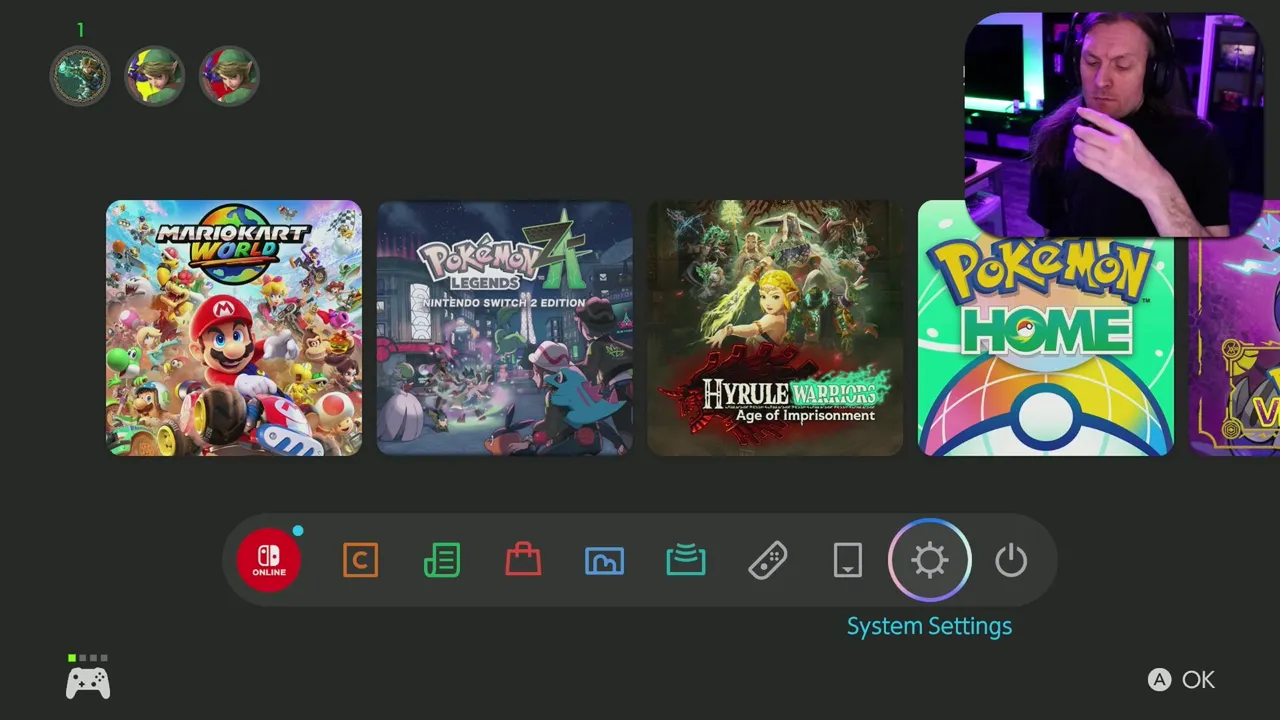
Task: Click the controller status icon bottom-left
Action: (88, 678)
